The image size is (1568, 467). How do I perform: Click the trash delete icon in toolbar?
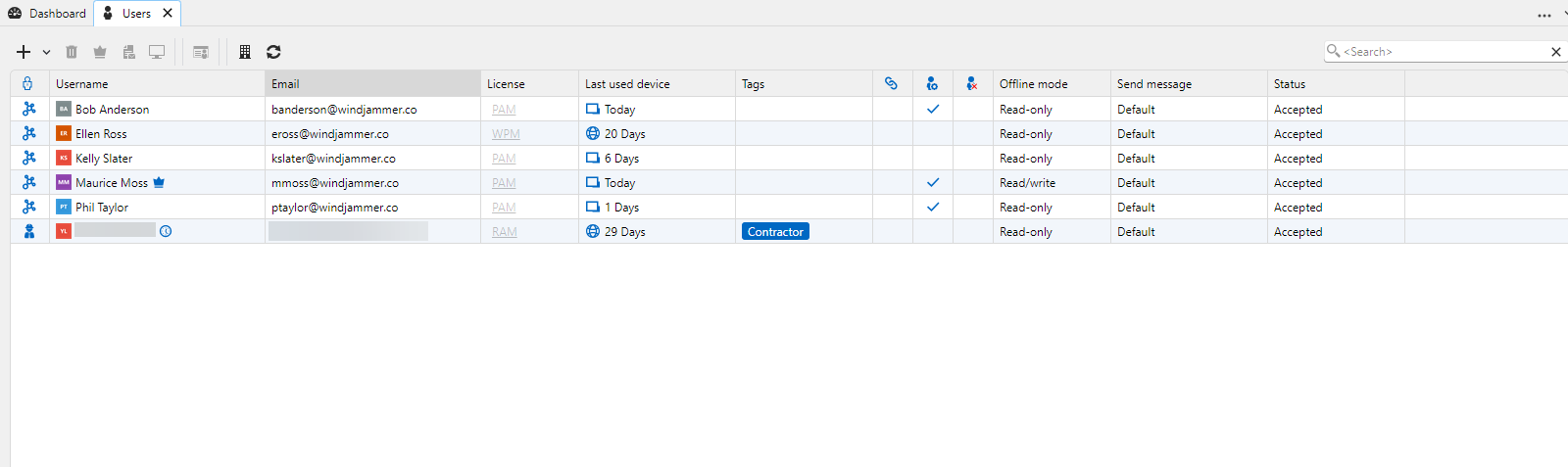72,52
